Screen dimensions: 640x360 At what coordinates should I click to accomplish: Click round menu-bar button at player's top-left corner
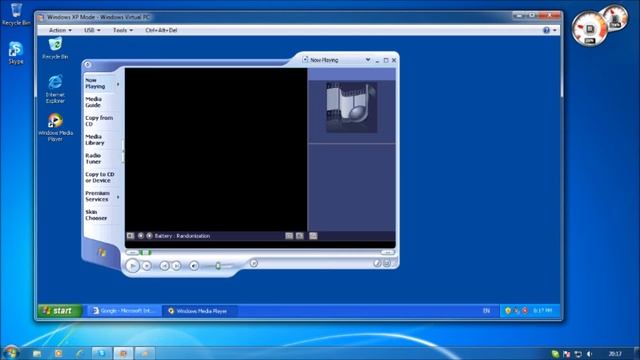coord(88,65)
